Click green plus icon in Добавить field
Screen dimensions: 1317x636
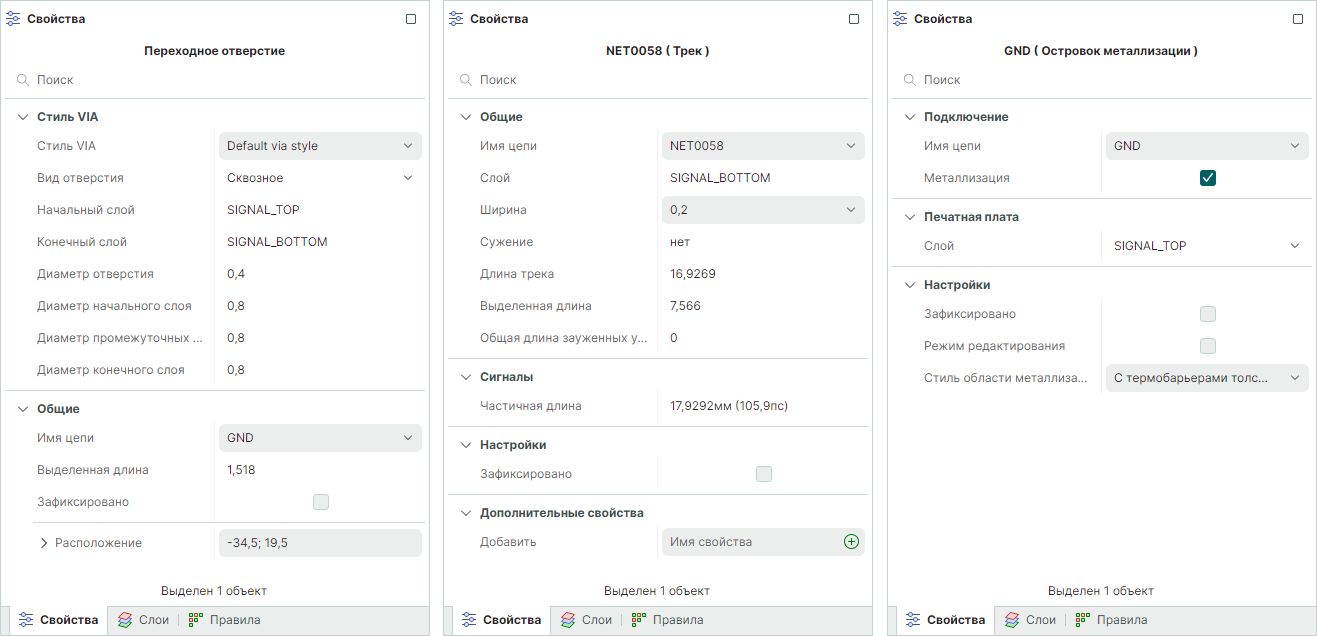click(851, 542)
